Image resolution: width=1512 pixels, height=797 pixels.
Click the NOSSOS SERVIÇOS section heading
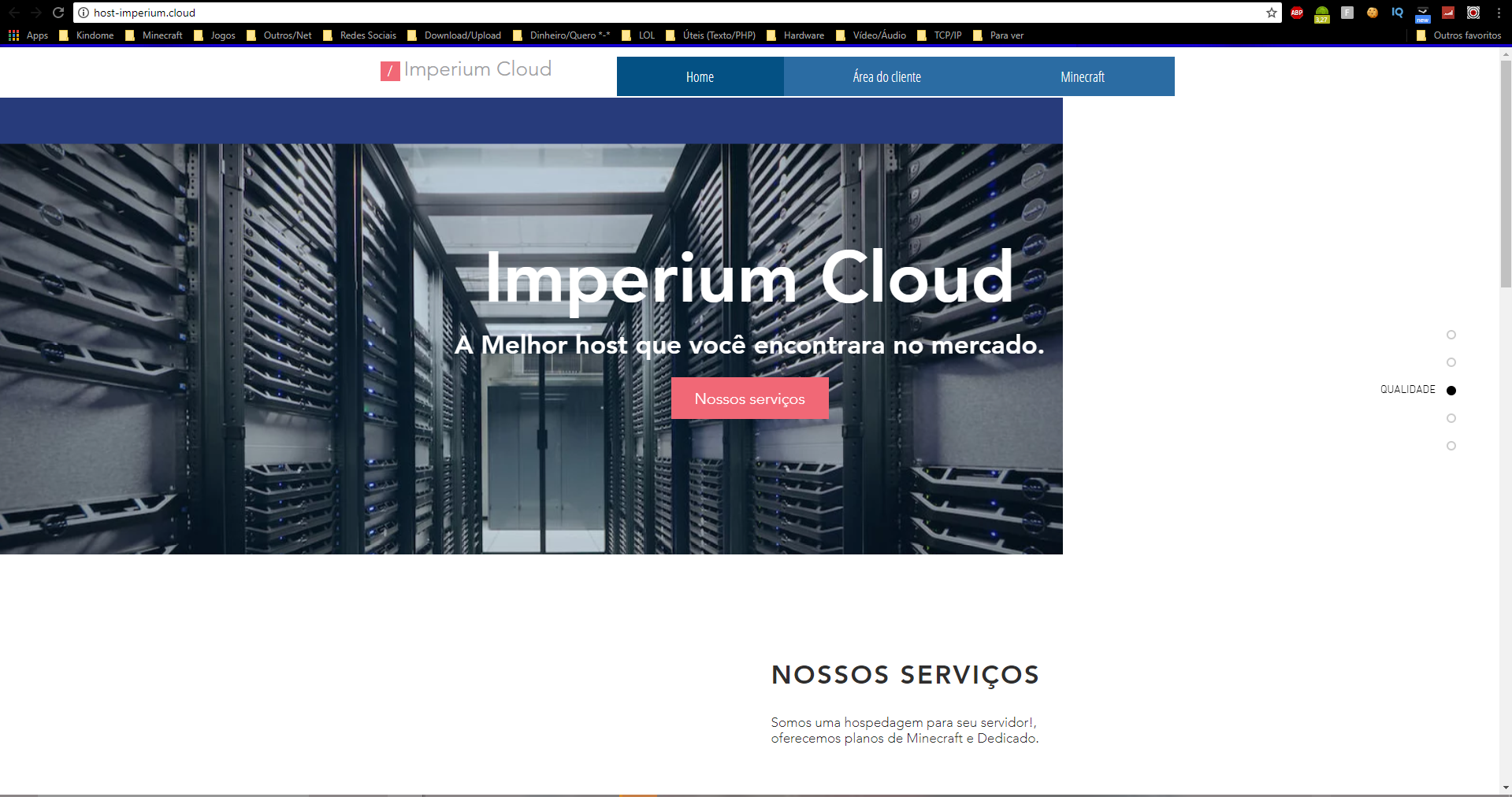point(905,676)
